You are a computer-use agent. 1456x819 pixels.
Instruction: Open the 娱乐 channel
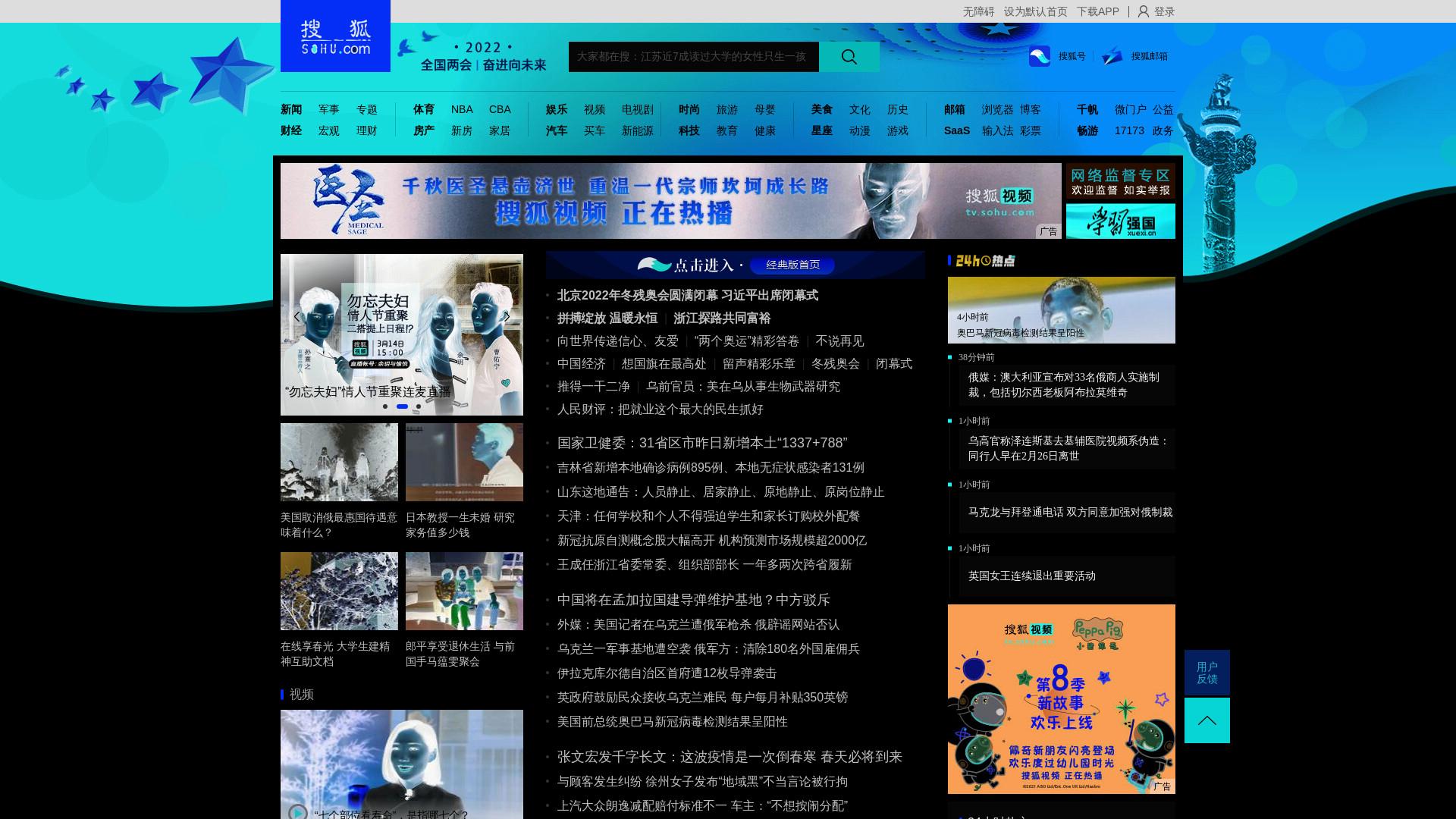tap(557, 109)
